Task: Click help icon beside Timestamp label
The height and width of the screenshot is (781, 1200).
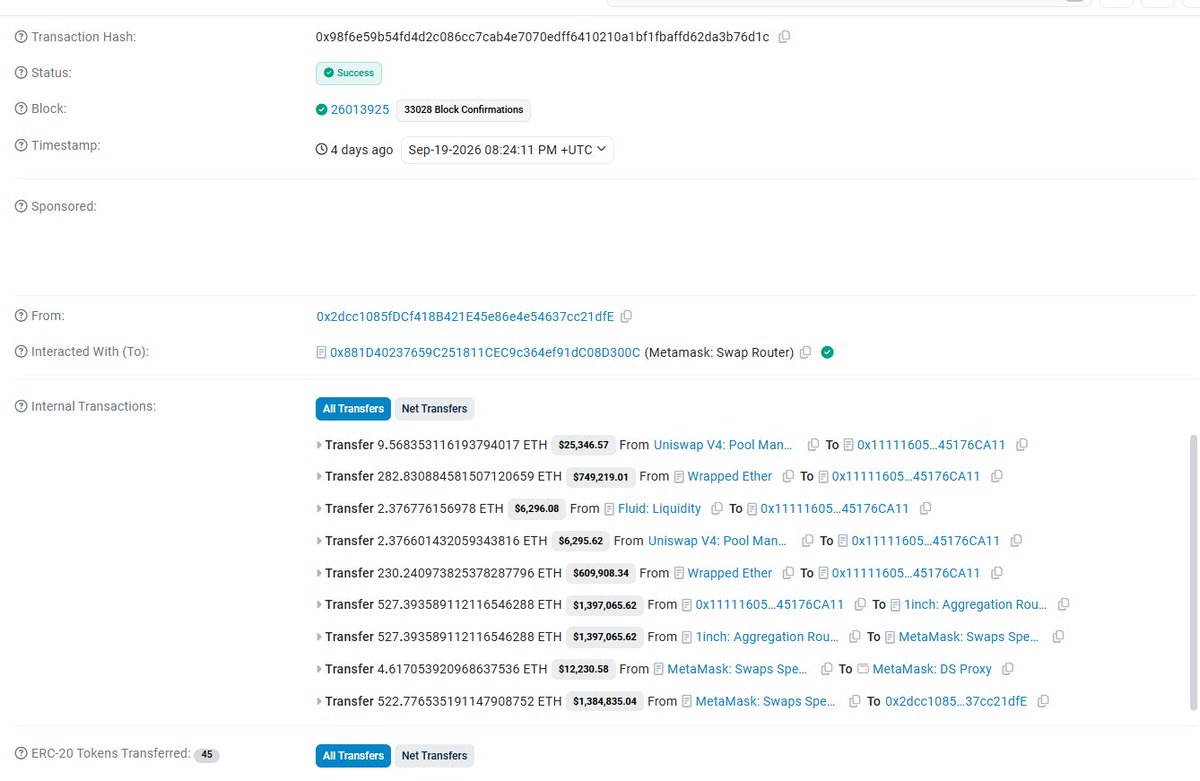Action: click(x=21, y=146)
